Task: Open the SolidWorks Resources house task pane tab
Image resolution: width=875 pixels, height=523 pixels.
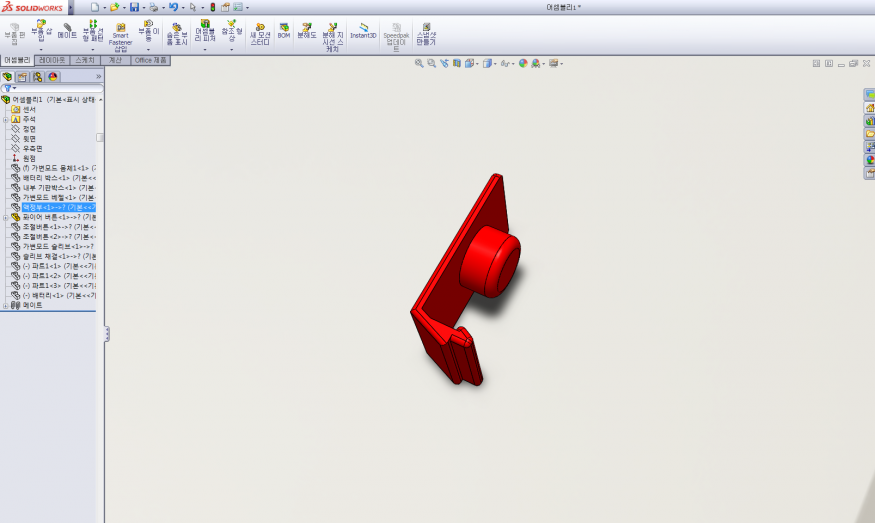Action: pos(869,108)
